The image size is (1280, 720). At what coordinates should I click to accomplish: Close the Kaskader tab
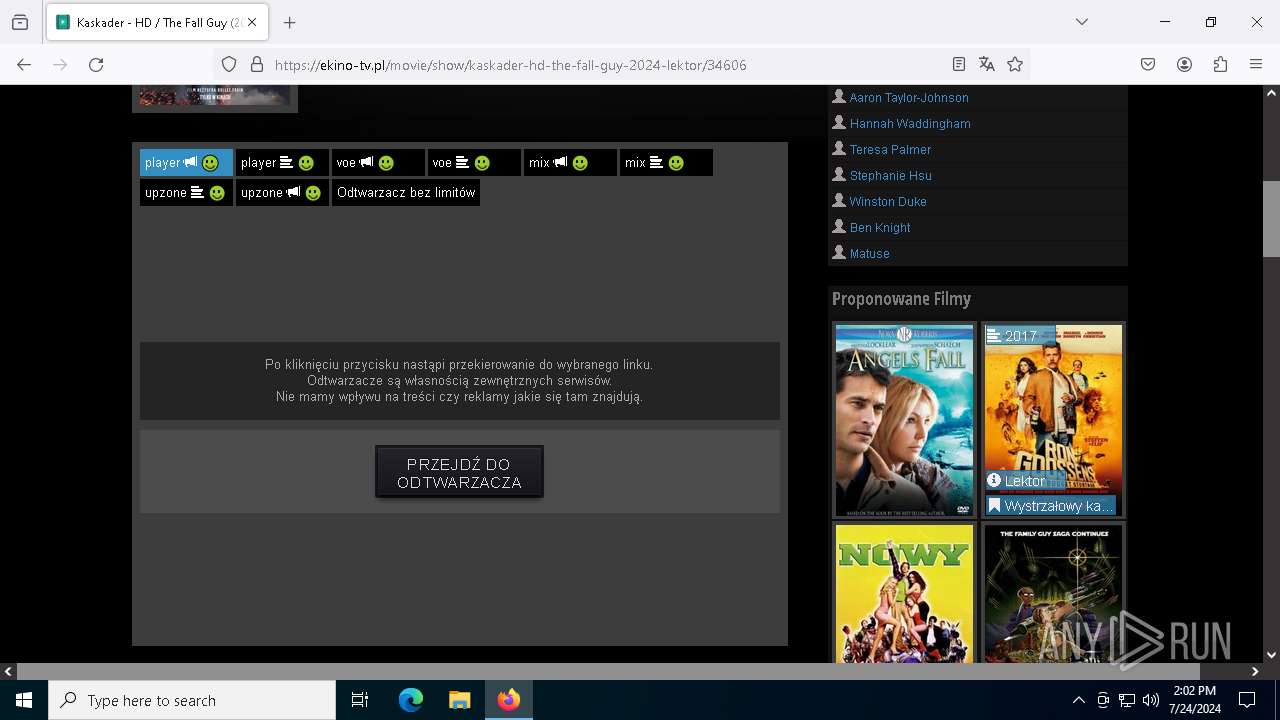coord(253,22)
